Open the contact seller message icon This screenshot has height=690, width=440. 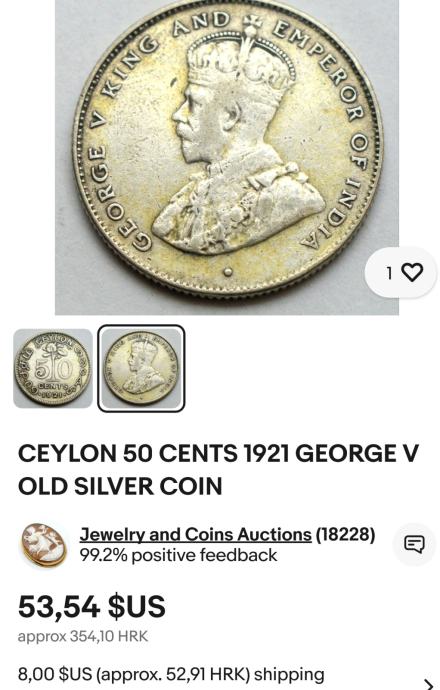pyautogui.click(x=414, y=544)
